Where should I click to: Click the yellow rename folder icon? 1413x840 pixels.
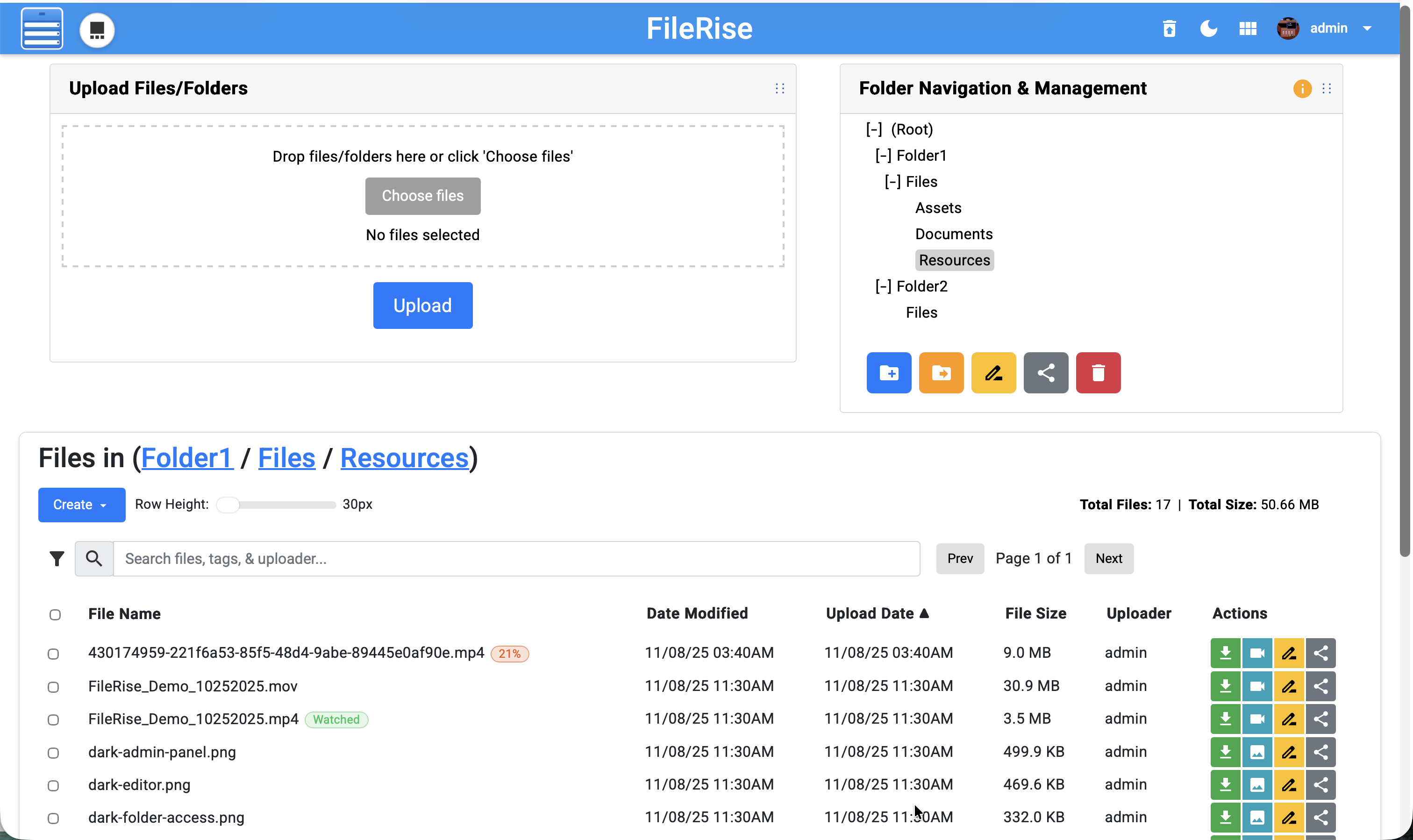pyautogui.click(x=993, y=373)
